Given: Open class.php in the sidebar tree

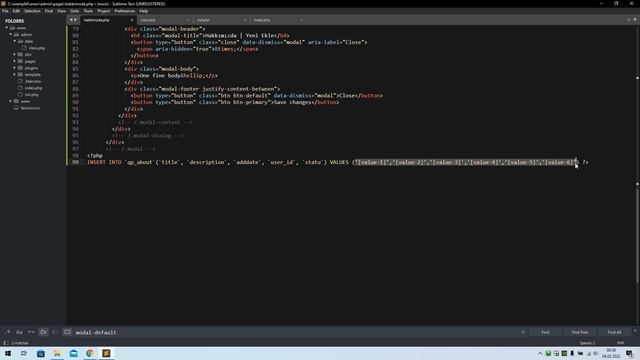Looking at the screenshot, I should (x=37, y=48).
